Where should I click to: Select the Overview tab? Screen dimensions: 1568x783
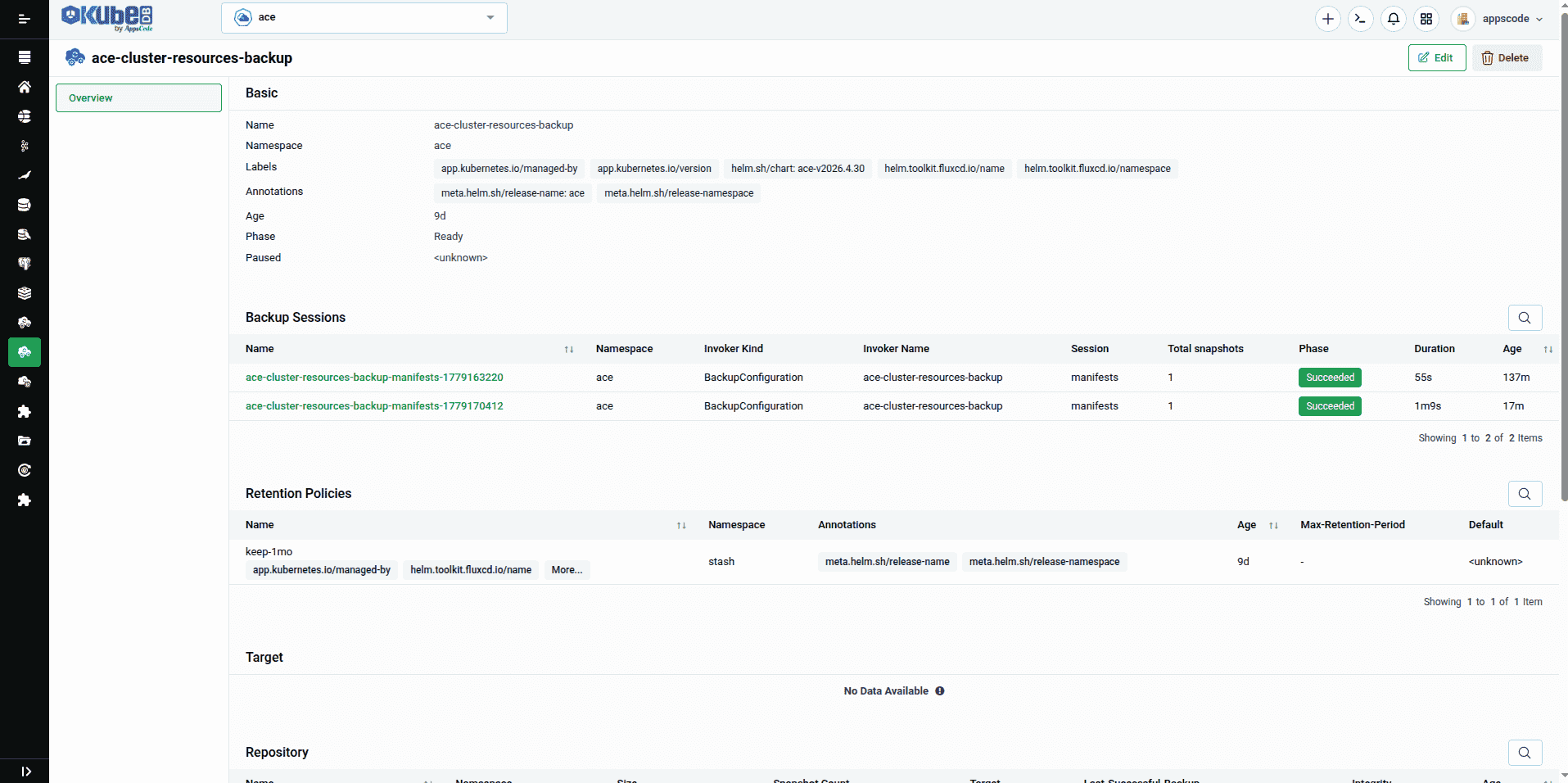pyautogui.click(x=138, y=98)
